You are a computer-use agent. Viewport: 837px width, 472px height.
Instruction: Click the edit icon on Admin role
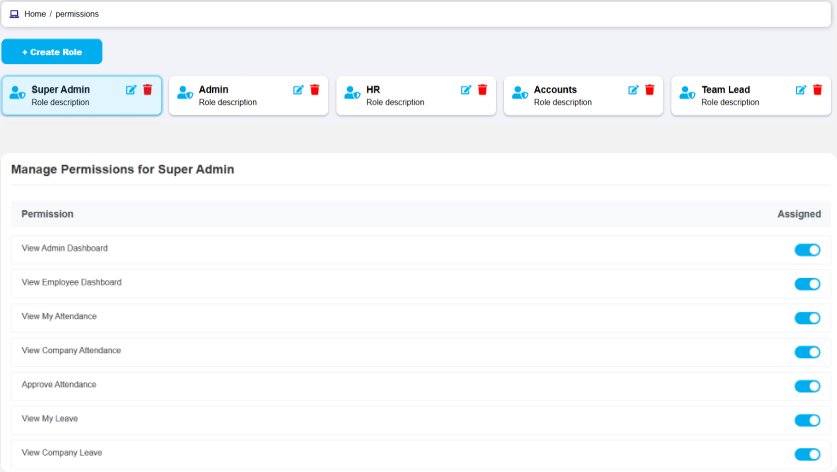298,90
